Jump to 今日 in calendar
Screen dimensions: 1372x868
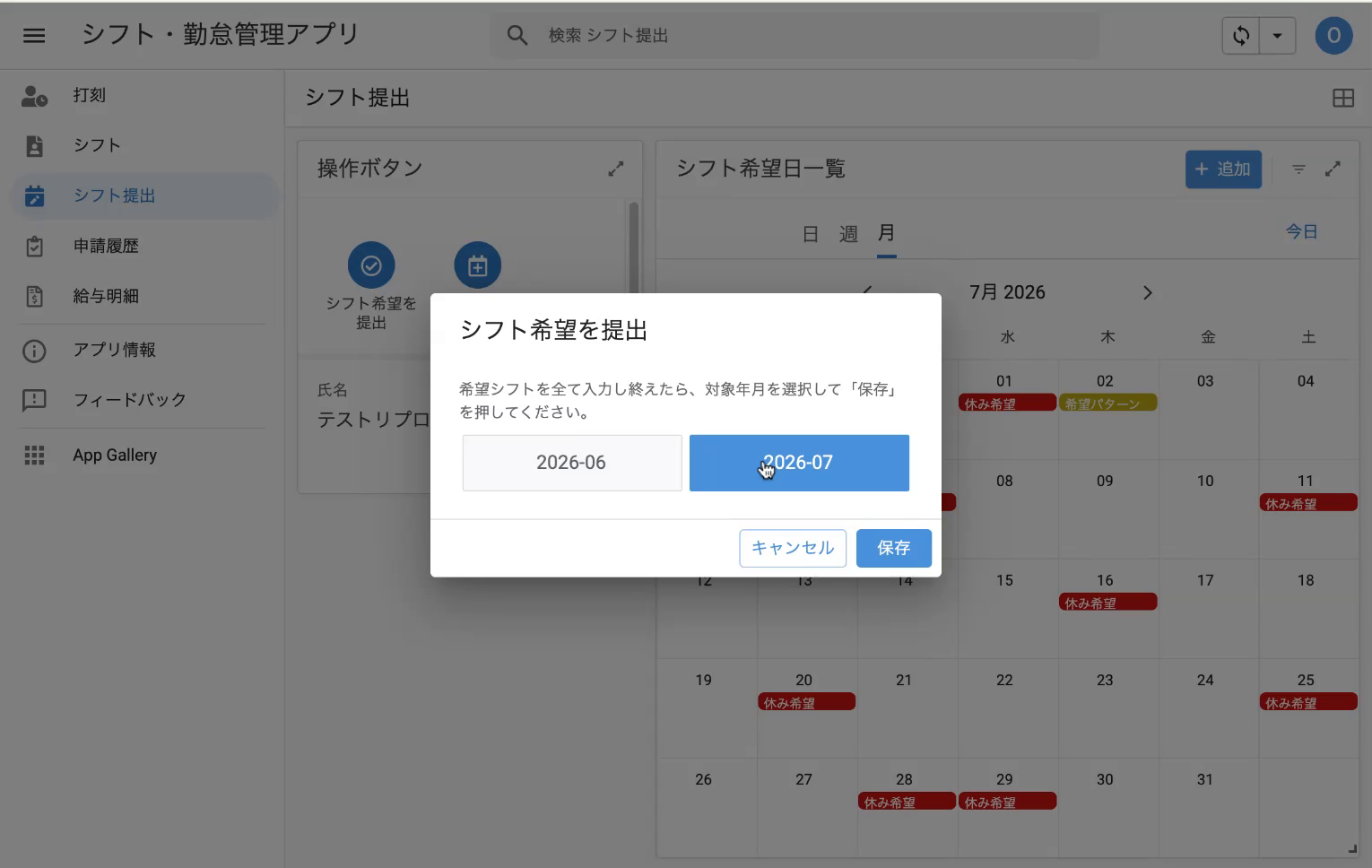(1301, 231)
